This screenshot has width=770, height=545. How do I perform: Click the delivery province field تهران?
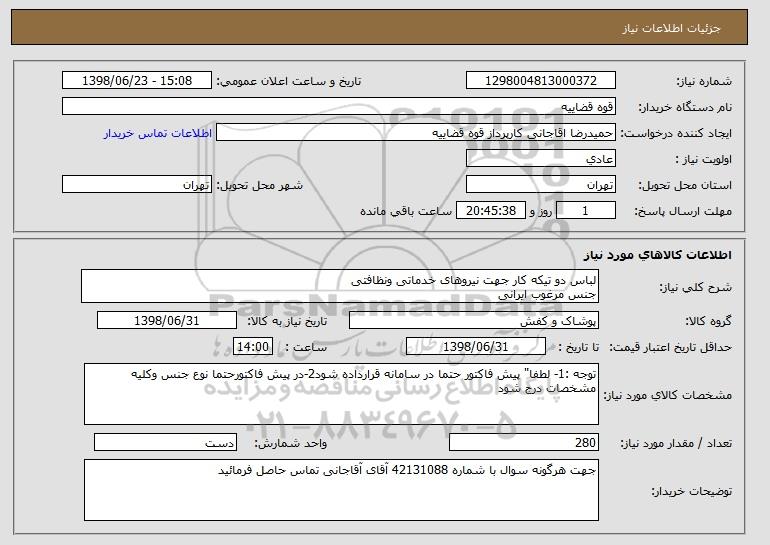541,185
